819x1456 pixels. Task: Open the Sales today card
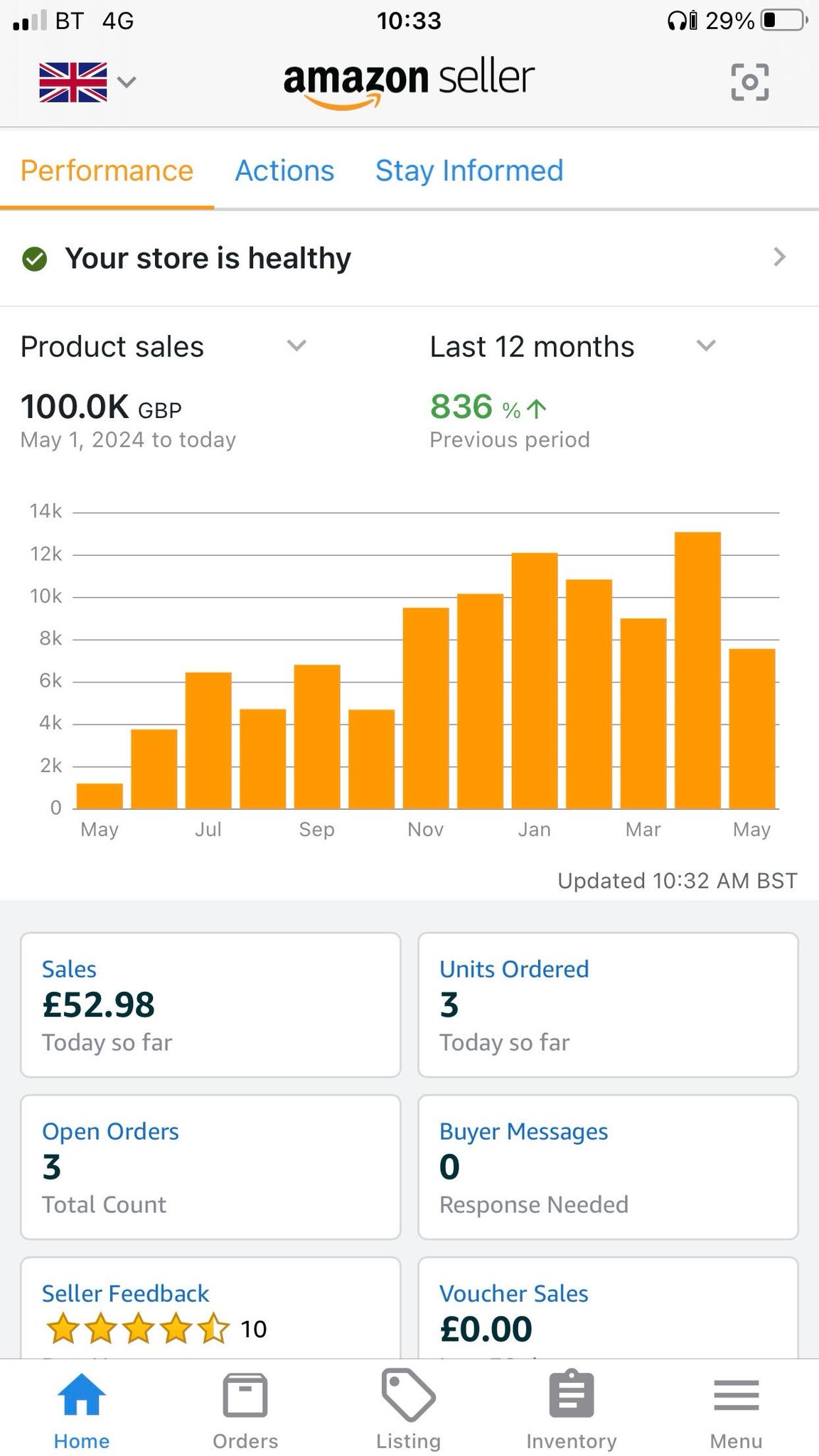click(210, 1005)
